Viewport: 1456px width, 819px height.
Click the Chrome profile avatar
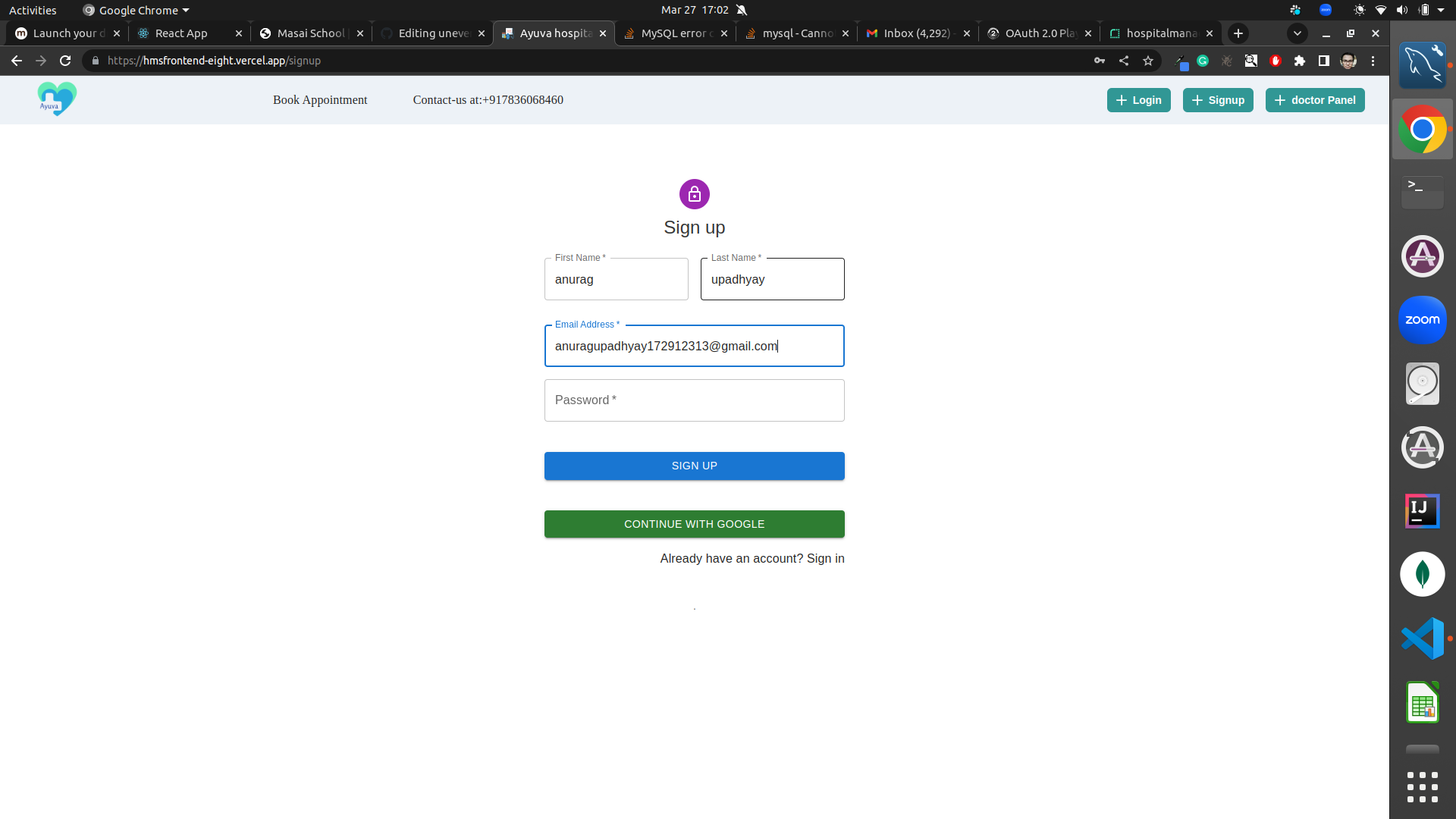[1349, 61]
